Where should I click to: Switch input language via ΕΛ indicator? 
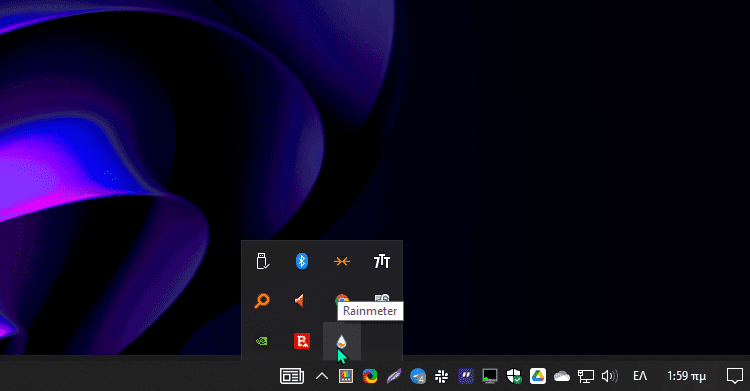[x=640, y=376]
